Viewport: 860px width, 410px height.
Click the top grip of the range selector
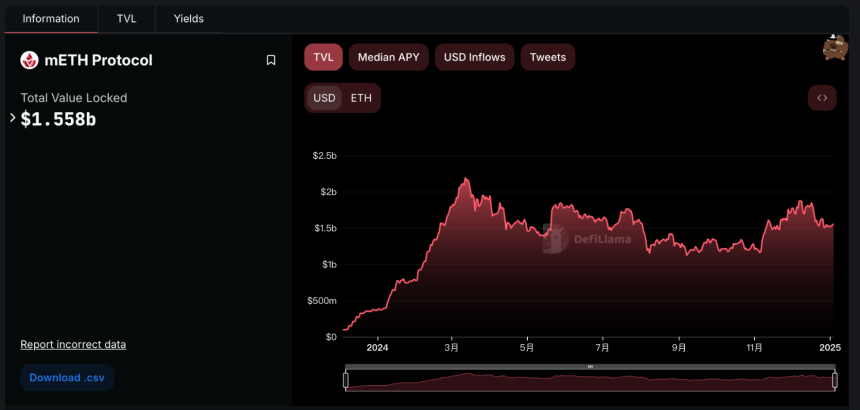pos(590,366)
